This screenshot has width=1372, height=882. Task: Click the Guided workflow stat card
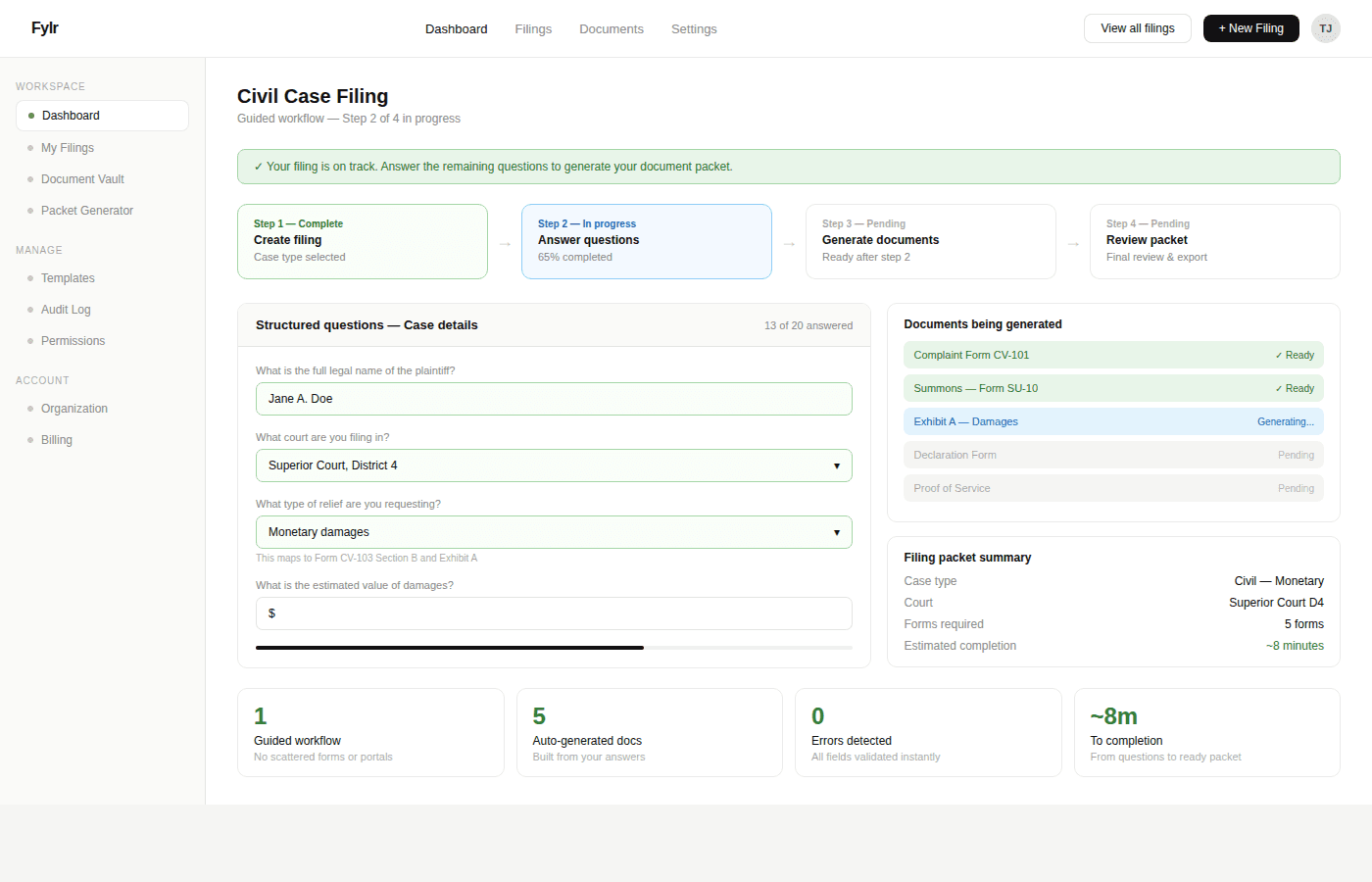(x=370, y=733)
